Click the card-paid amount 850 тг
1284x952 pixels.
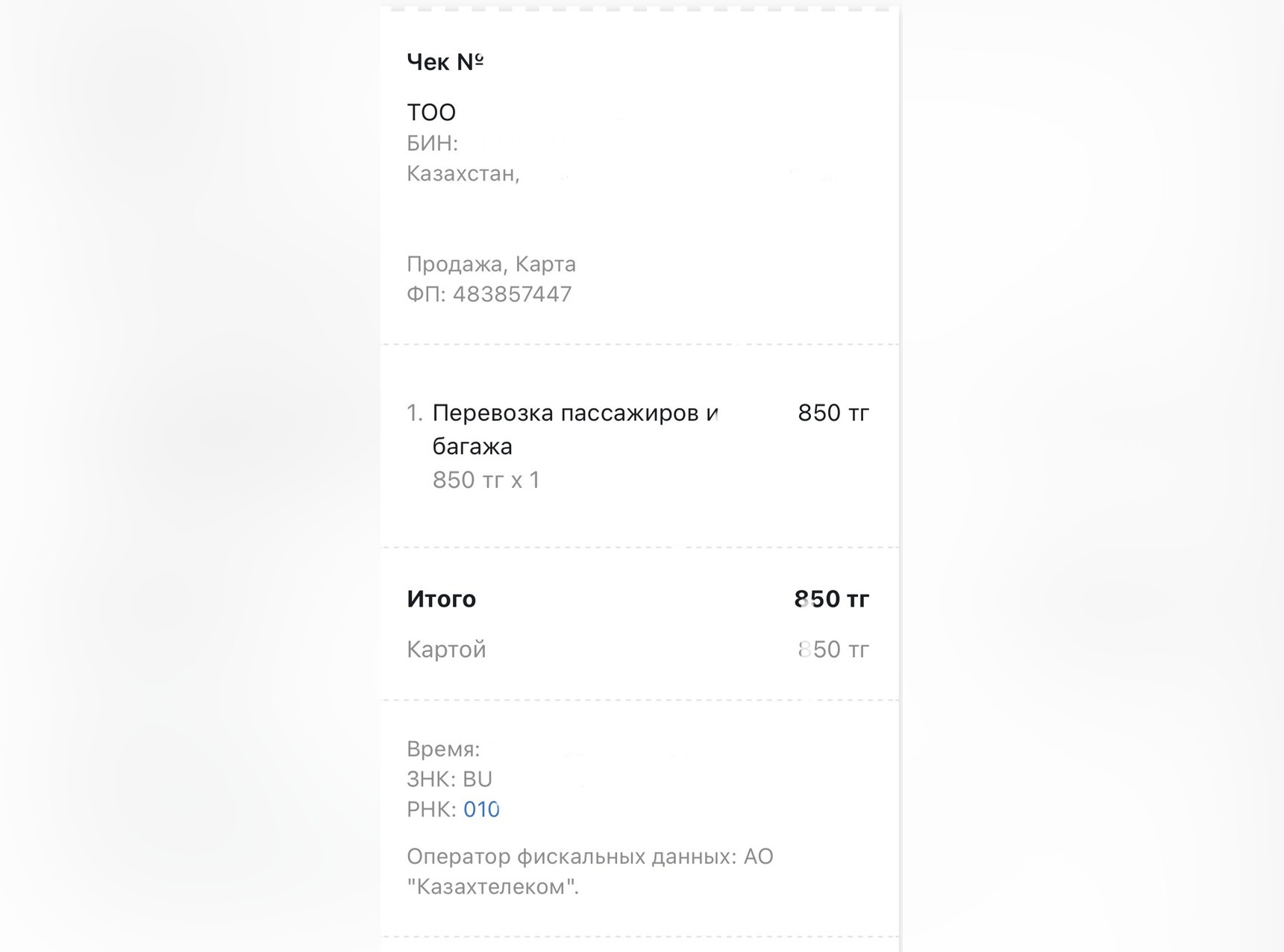833,650
